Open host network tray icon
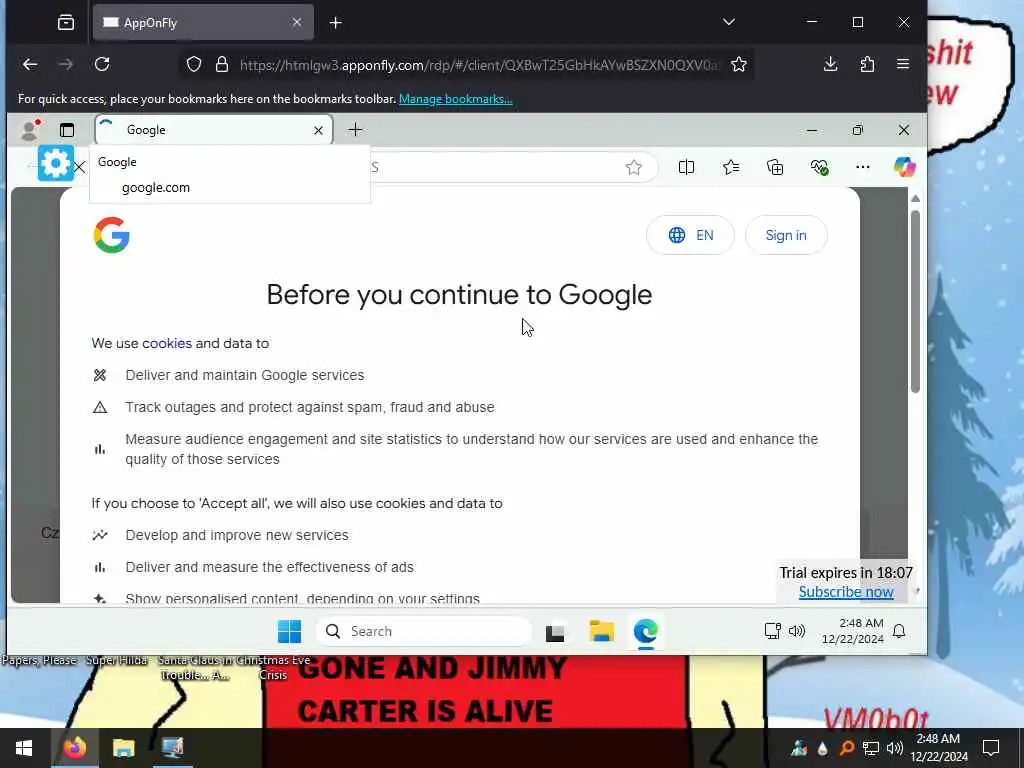 pos(871,748)
